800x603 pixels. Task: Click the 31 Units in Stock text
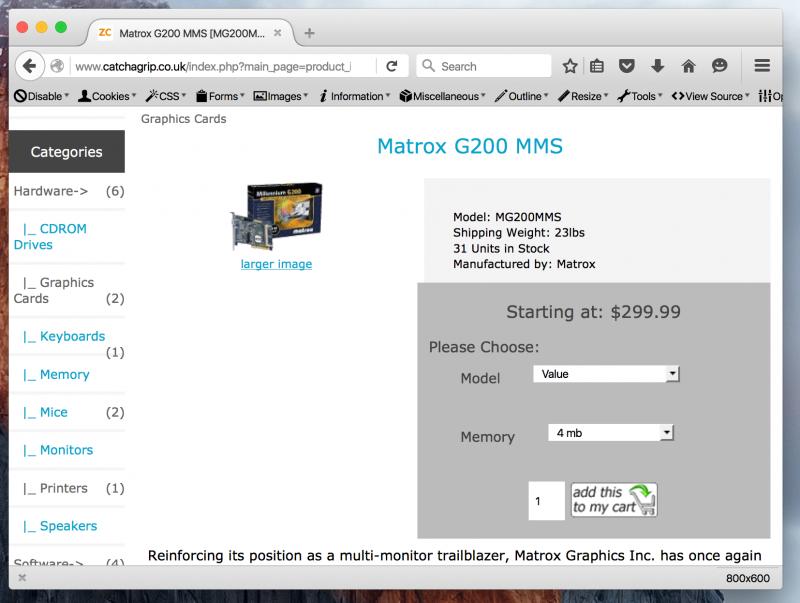coord(501,248)
